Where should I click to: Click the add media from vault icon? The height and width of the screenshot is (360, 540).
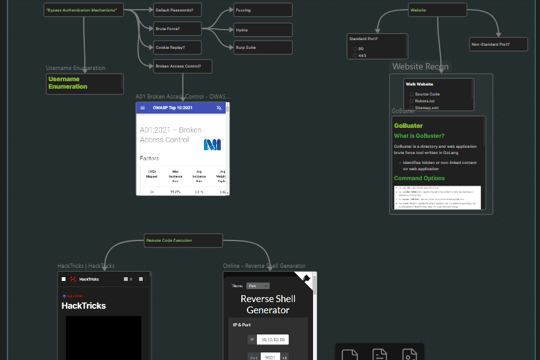pyautogui.click(x=409, y=355)
